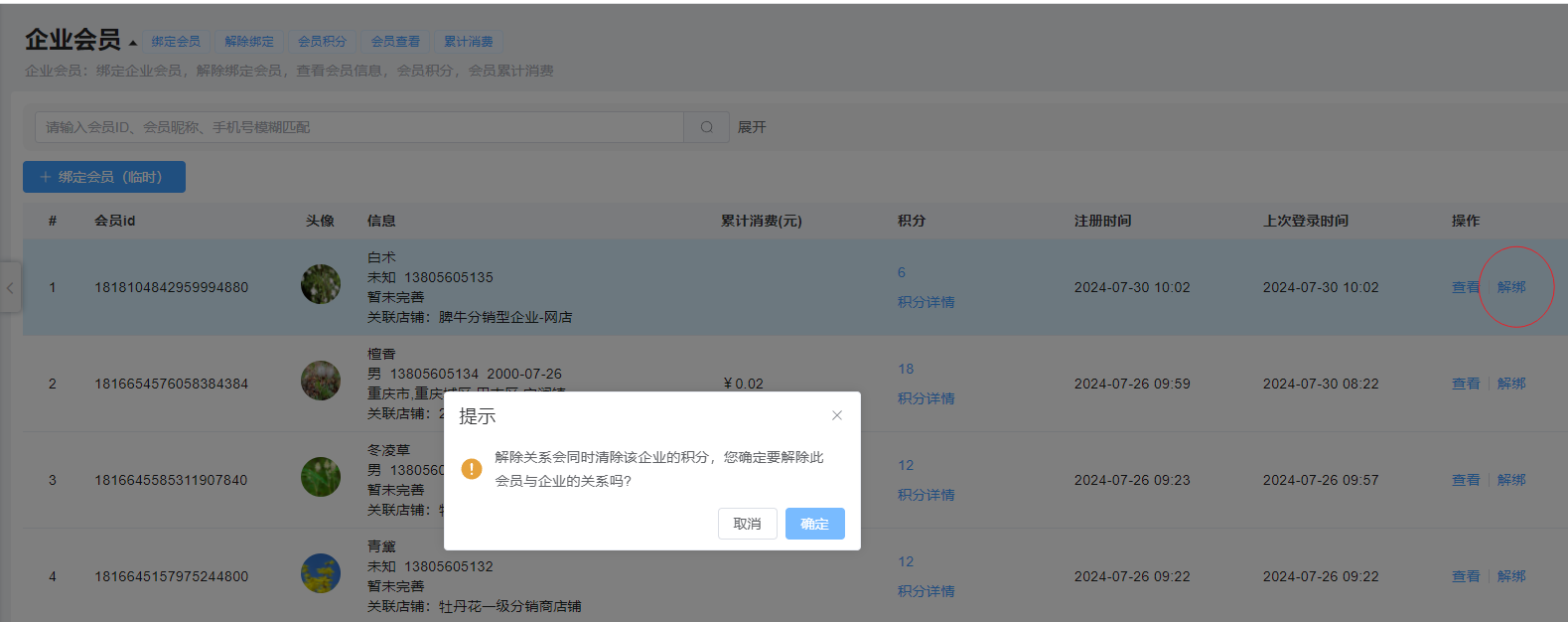Click 查看 for member 冬凌草
This screenshot has height=622, width=1568.
pyautogui.click(x=1466, y=480)
